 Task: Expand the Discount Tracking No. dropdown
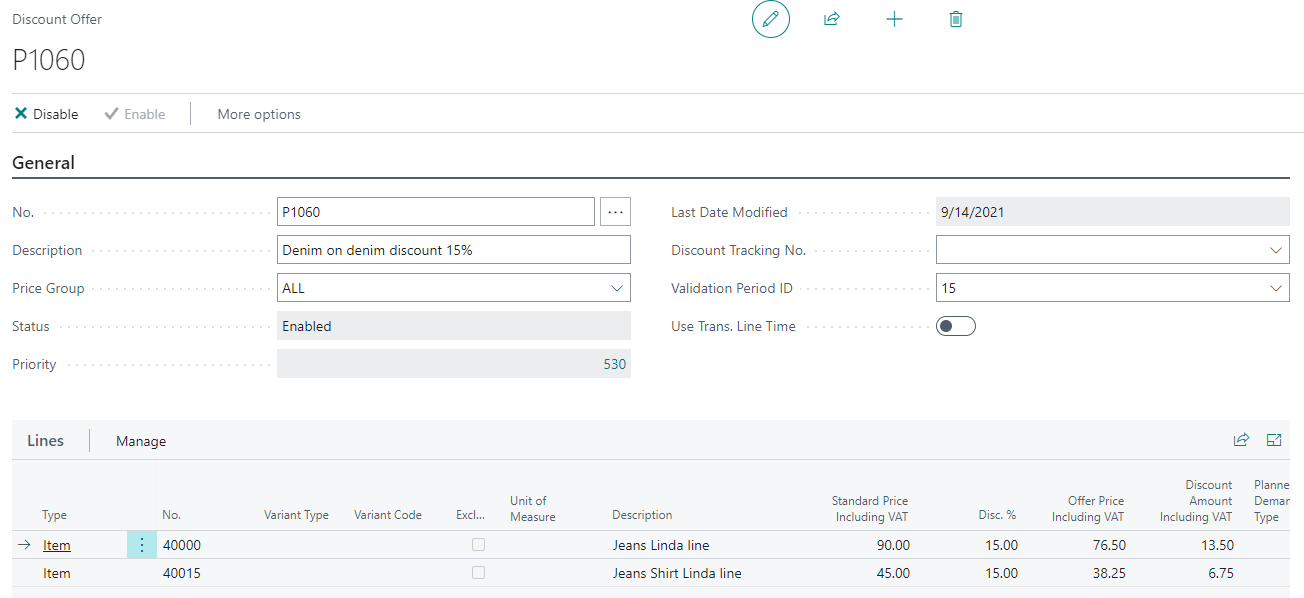click(1275, 250)
